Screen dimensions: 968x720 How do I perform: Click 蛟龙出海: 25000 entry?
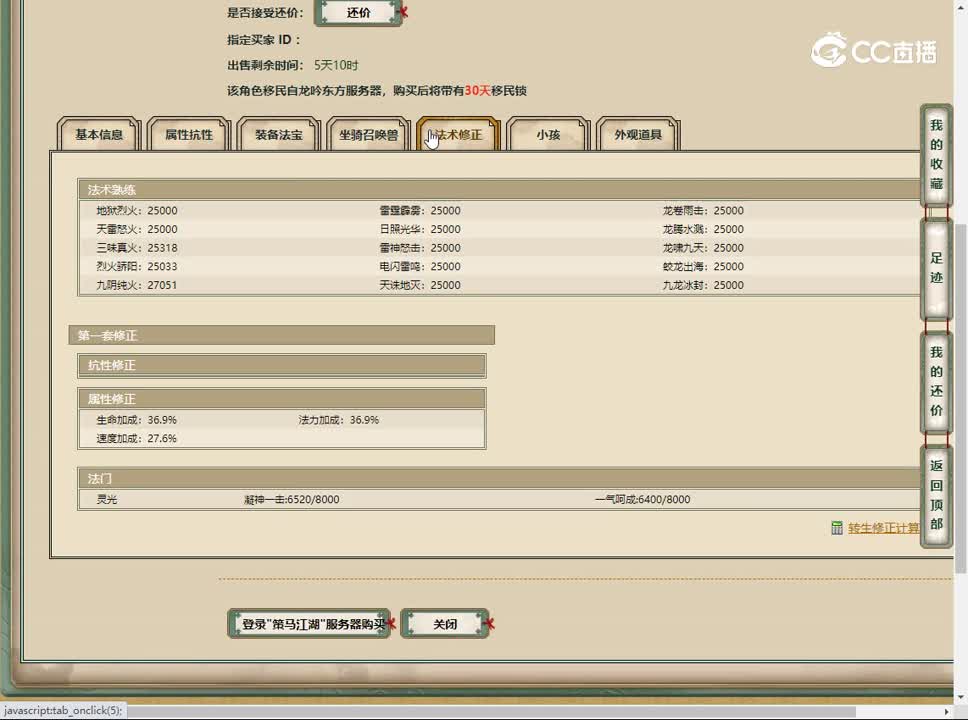point(703,266)
